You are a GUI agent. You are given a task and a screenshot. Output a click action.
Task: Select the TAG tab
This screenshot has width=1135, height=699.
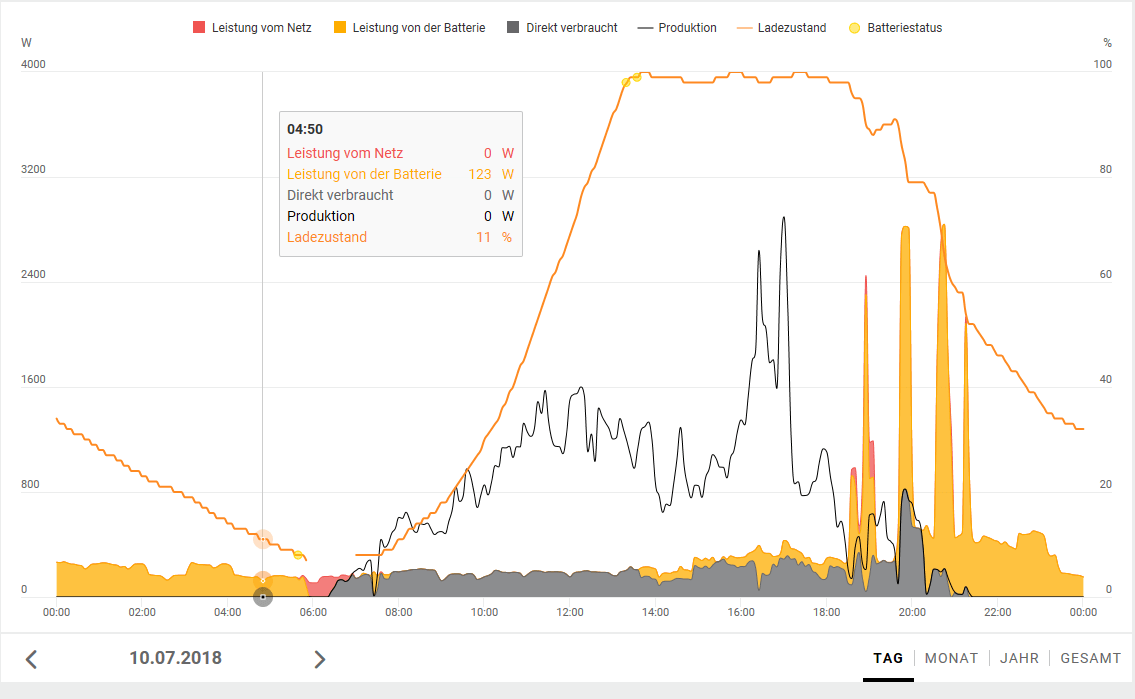coord(888,658)
